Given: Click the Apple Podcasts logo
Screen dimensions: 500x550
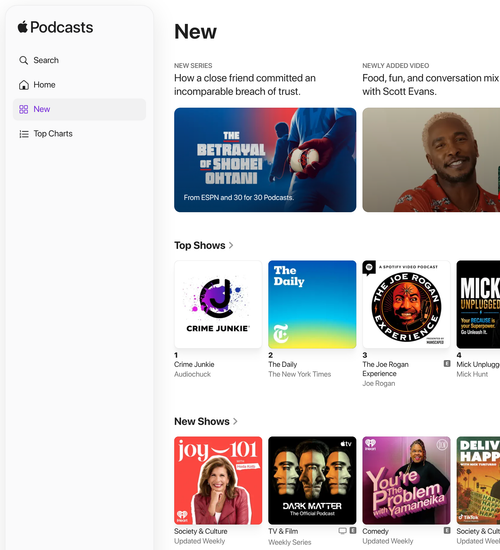Looking at the screenshot, I should click(55, 27).
